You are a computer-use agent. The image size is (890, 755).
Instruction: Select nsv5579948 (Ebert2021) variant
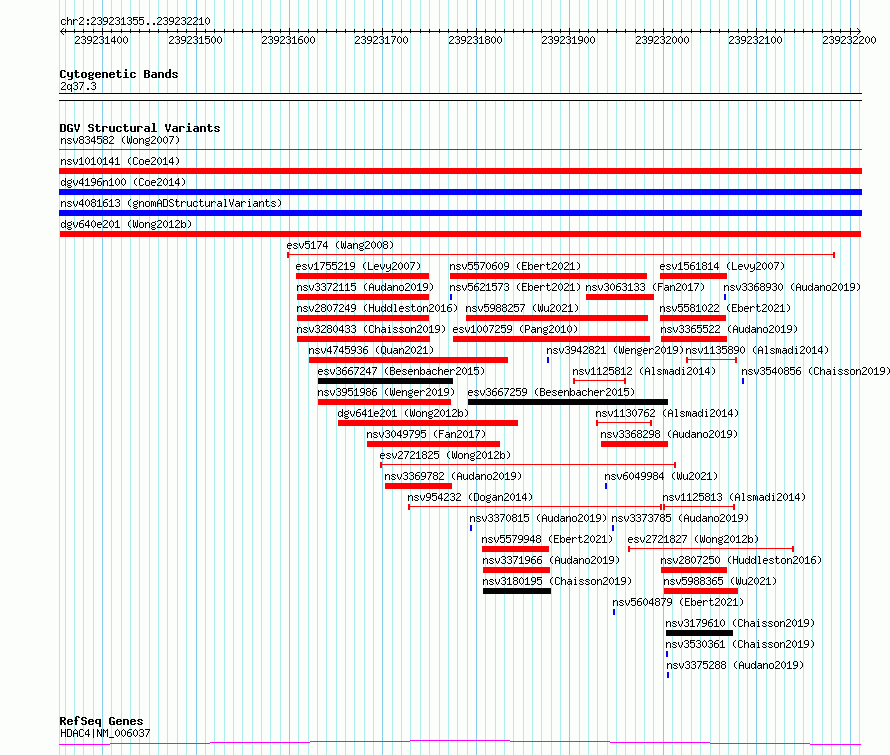click(x=547, y=539)
